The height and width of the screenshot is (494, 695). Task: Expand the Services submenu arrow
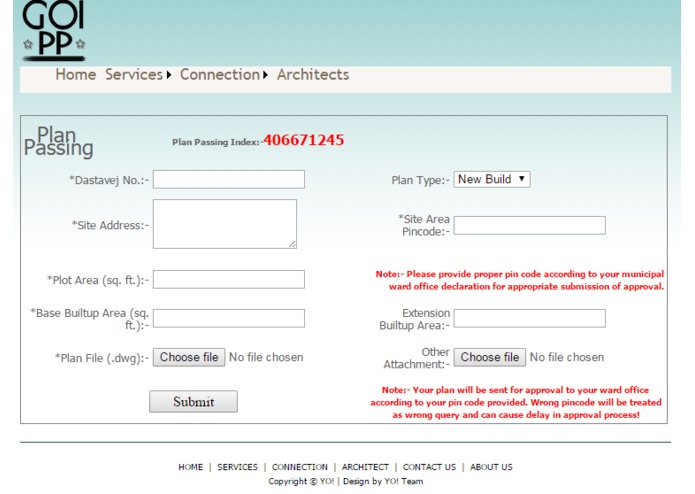[x=169, y=75]
